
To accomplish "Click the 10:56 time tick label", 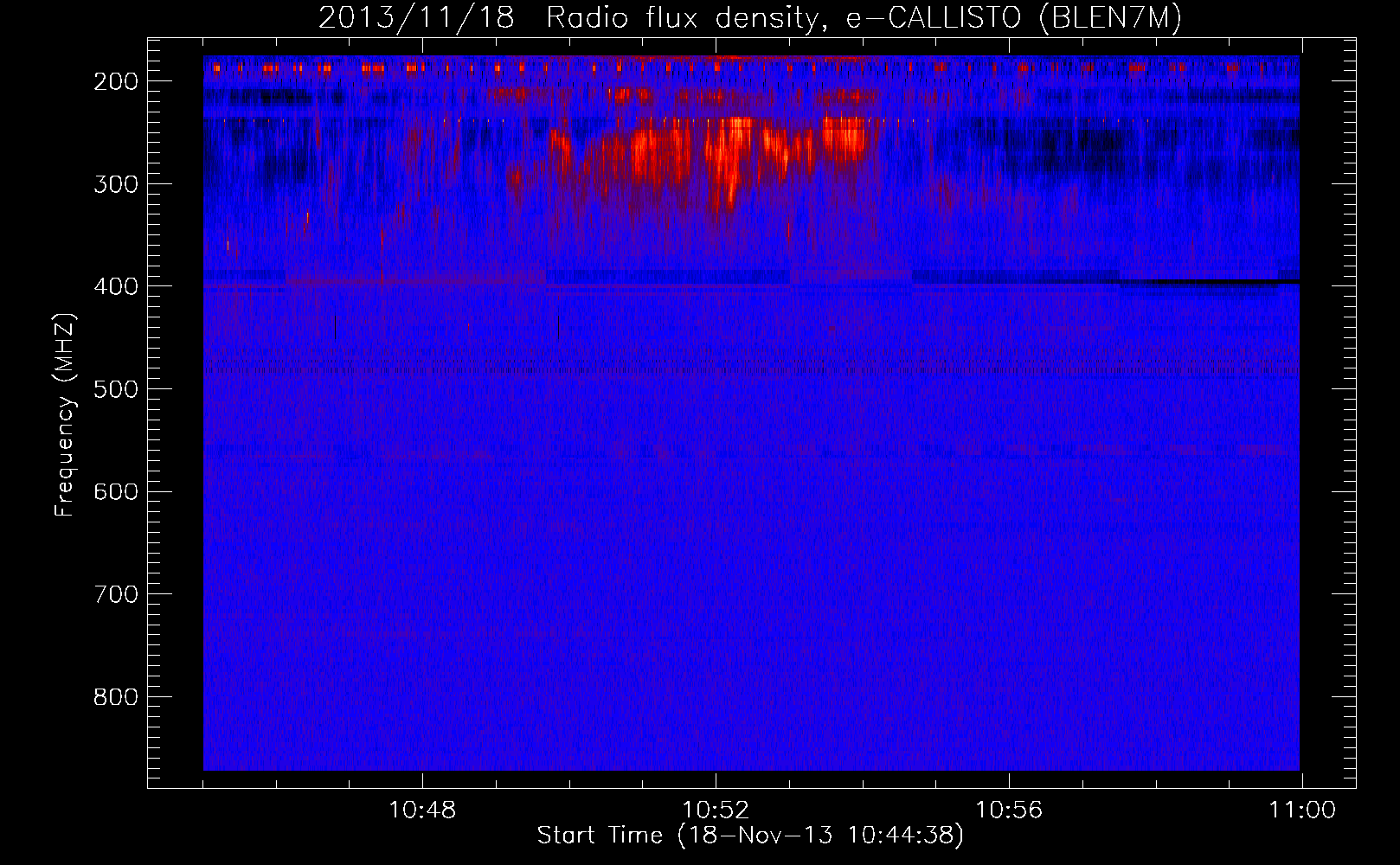I will (x=1009, y=811).
